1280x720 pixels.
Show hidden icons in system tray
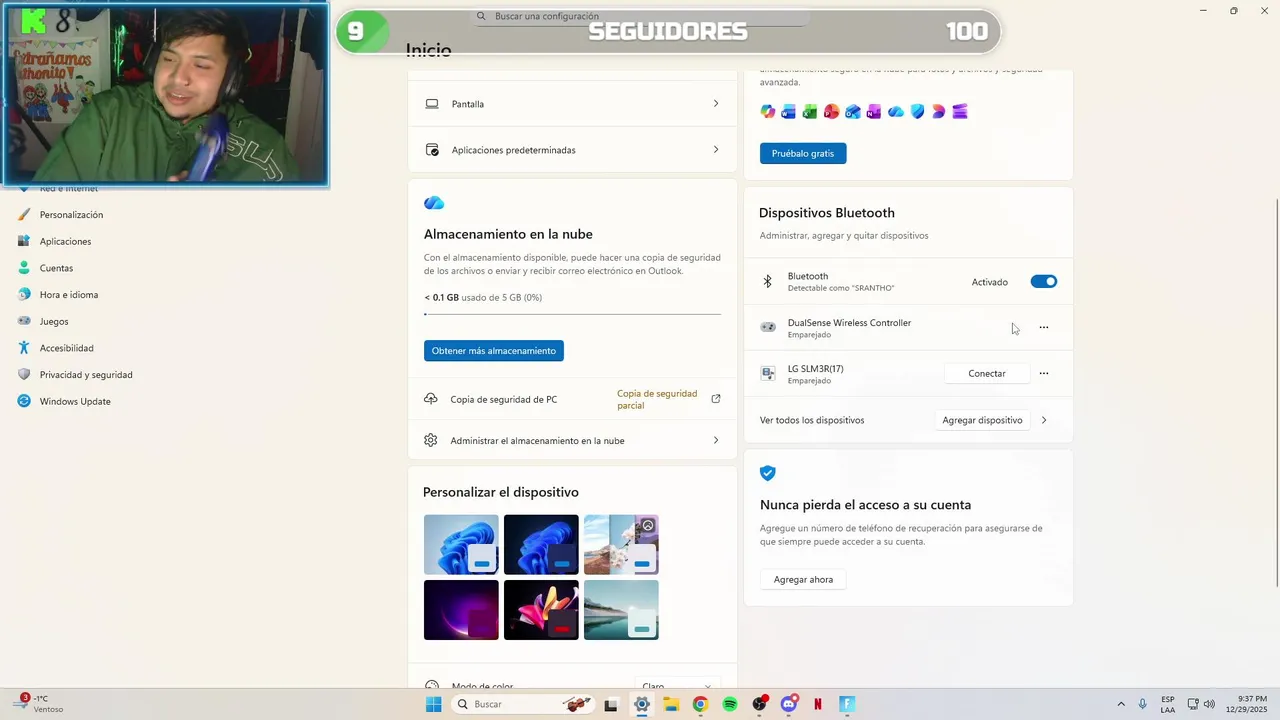pos(1121,704)
